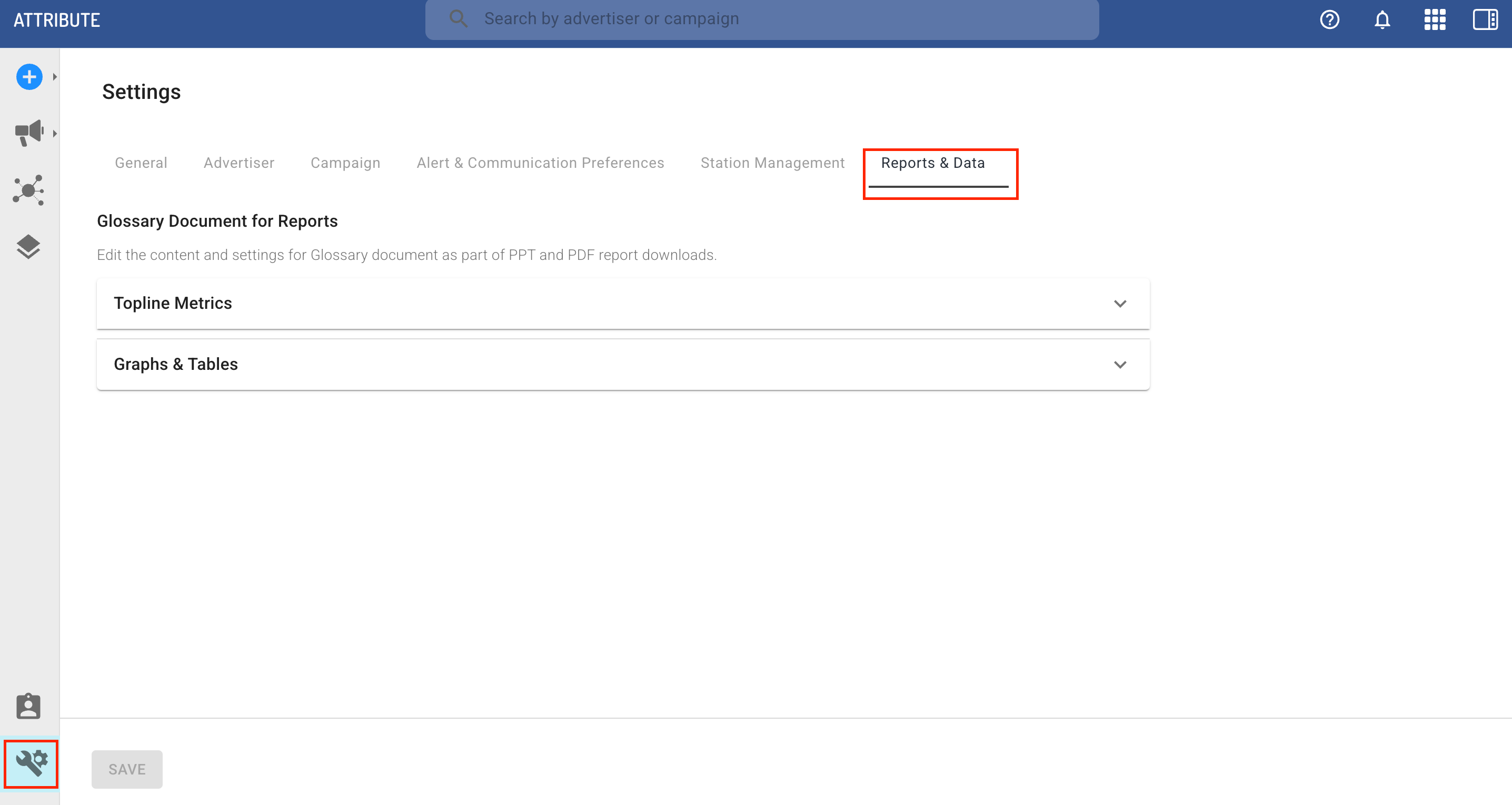Image resolution: width=1512 pixels, height=805 pixels.
Task: Open the Station Management tab
Action: pos(772,163)
